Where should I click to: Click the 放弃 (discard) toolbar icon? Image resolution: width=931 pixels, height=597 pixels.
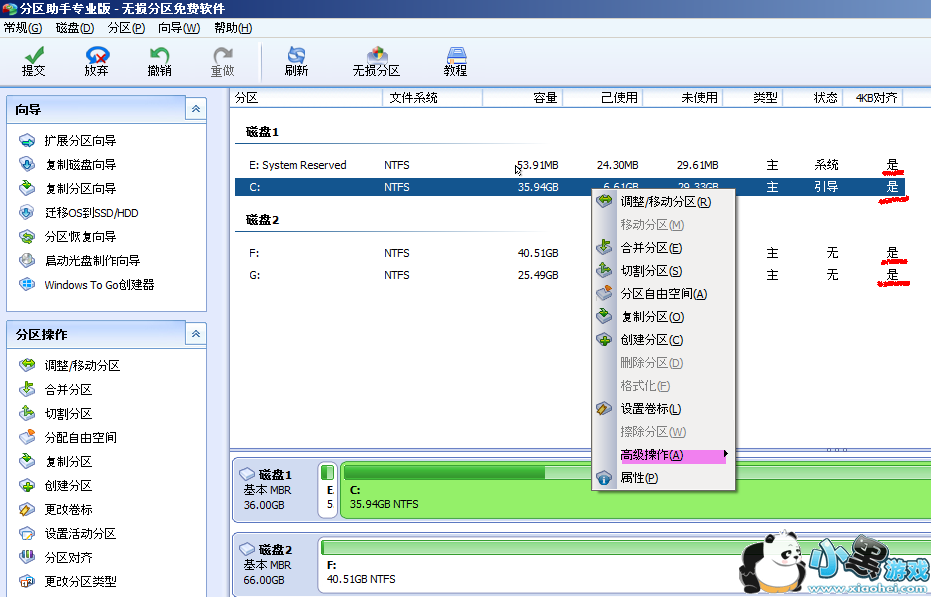[x=96, y=62]
